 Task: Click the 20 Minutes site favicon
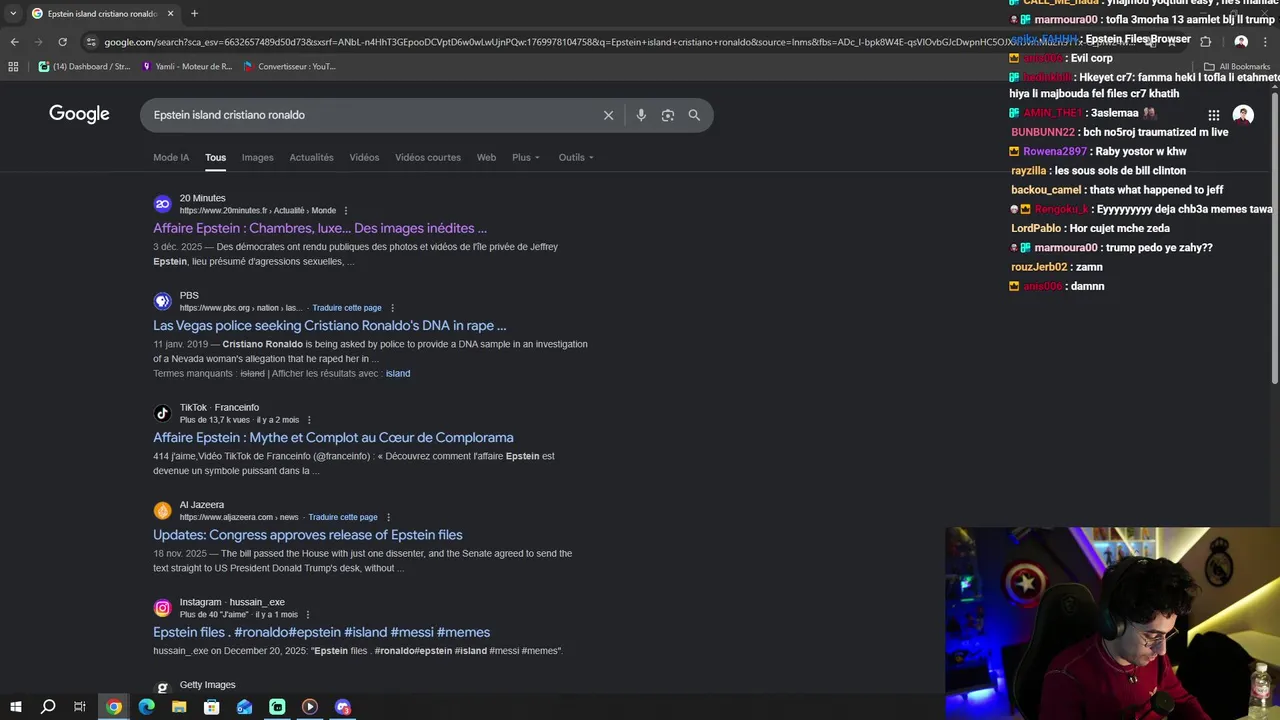pos(163,204)
